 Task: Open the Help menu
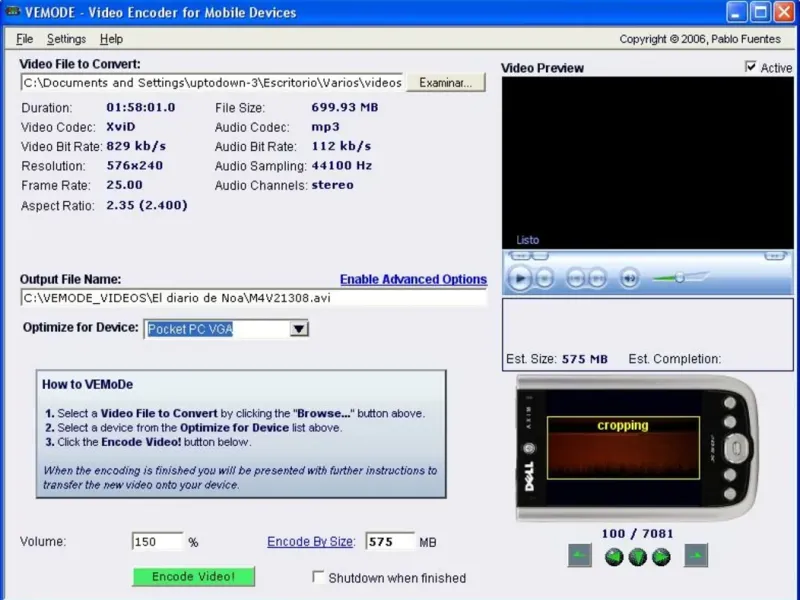point(111,39)
